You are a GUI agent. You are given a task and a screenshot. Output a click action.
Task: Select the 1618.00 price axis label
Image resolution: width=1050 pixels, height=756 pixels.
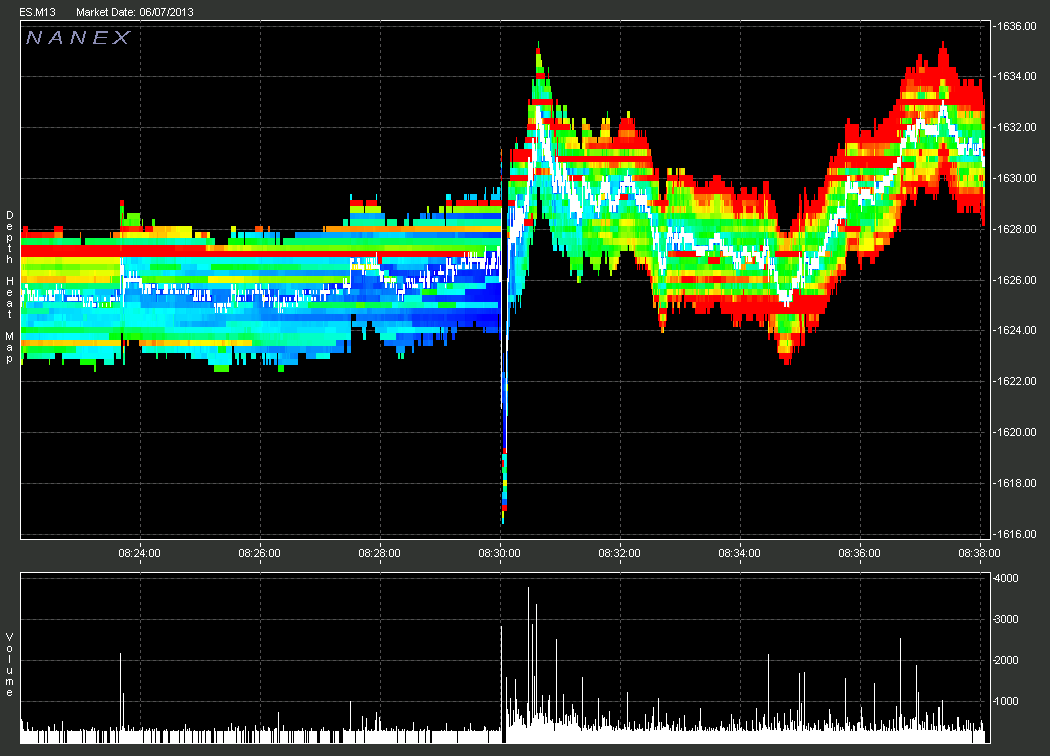click(1016, 483)
